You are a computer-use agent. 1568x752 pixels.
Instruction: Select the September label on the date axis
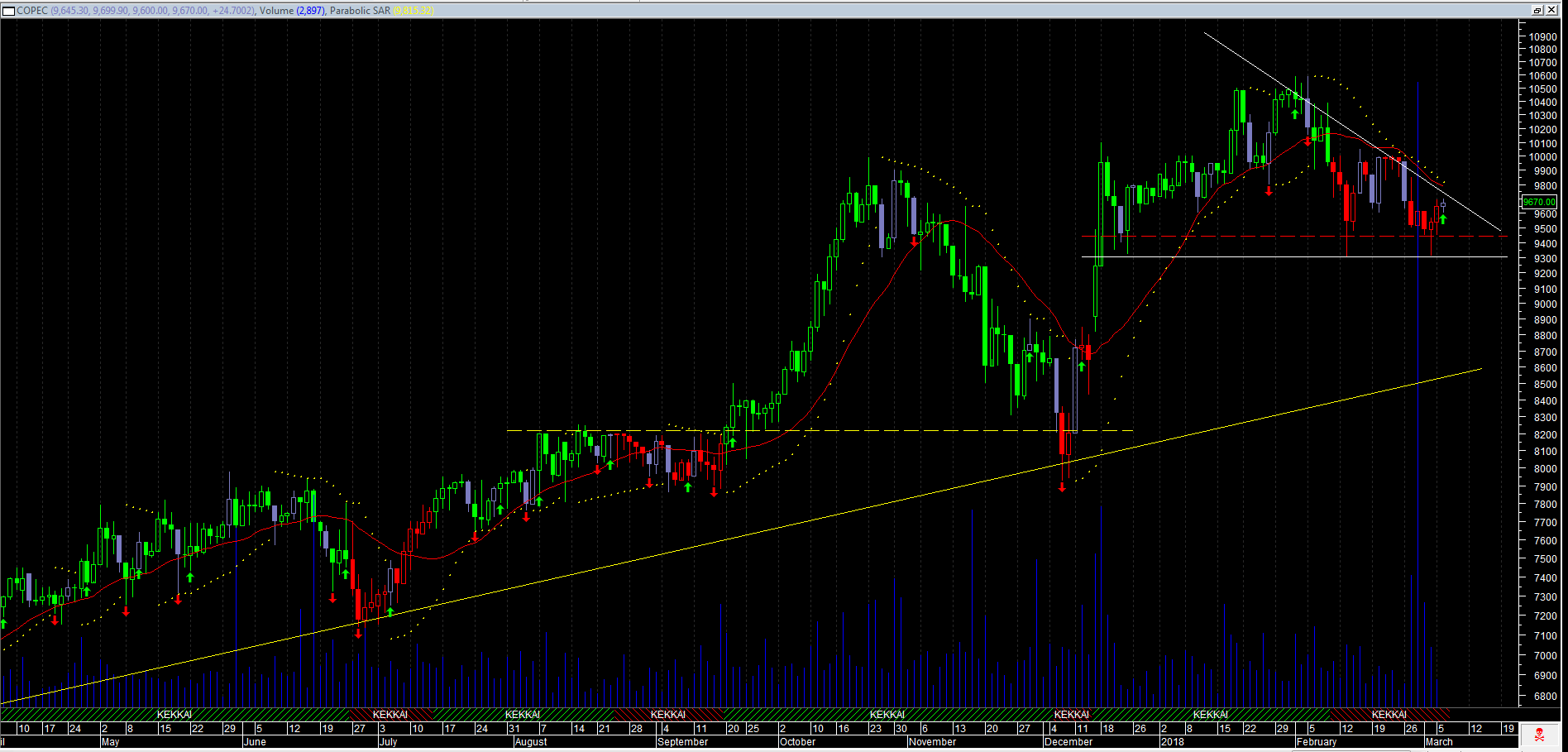(683, 742)
